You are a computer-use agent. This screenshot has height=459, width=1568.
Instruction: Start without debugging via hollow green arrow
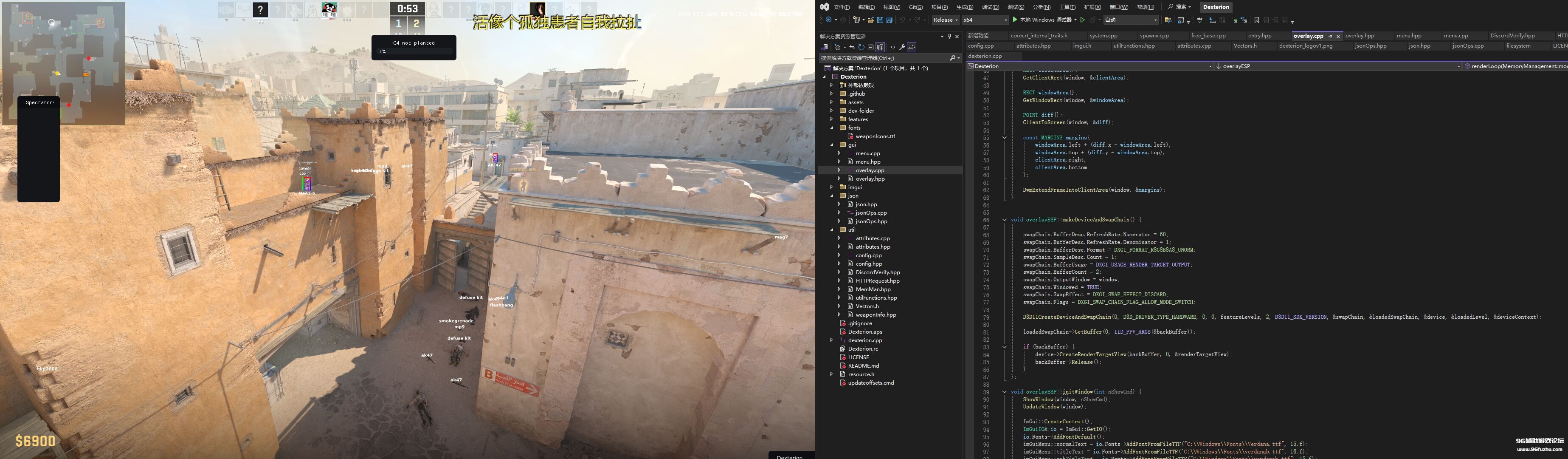1083,20
